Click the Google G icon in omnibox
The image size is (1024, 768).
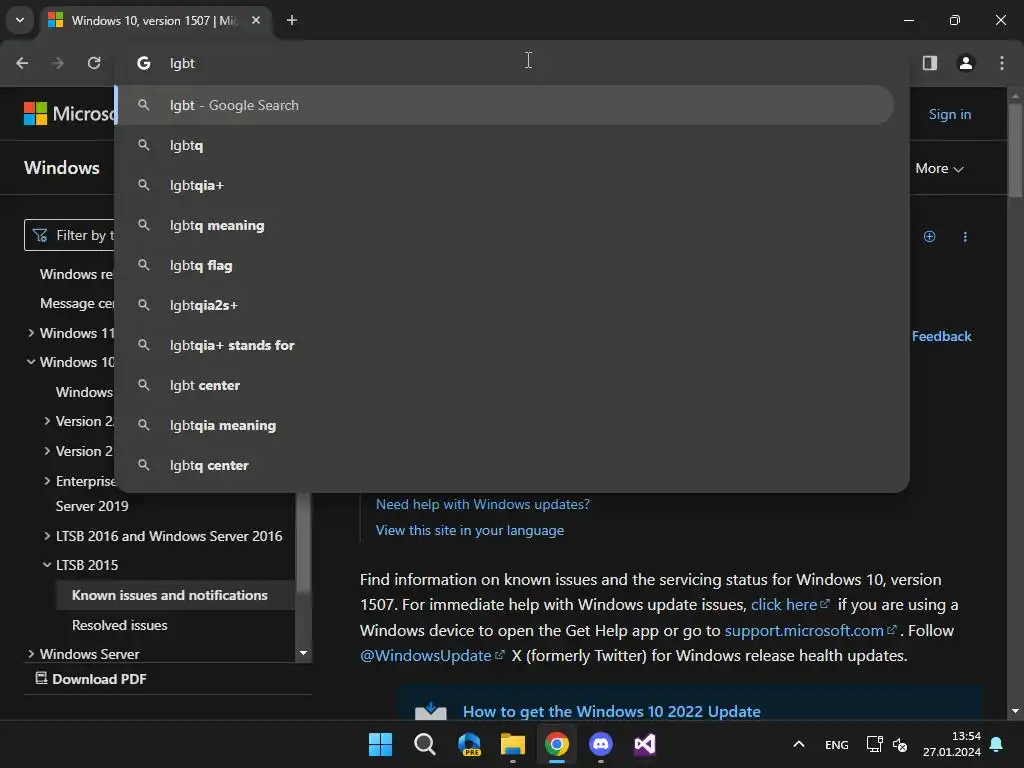pos(144,63)
